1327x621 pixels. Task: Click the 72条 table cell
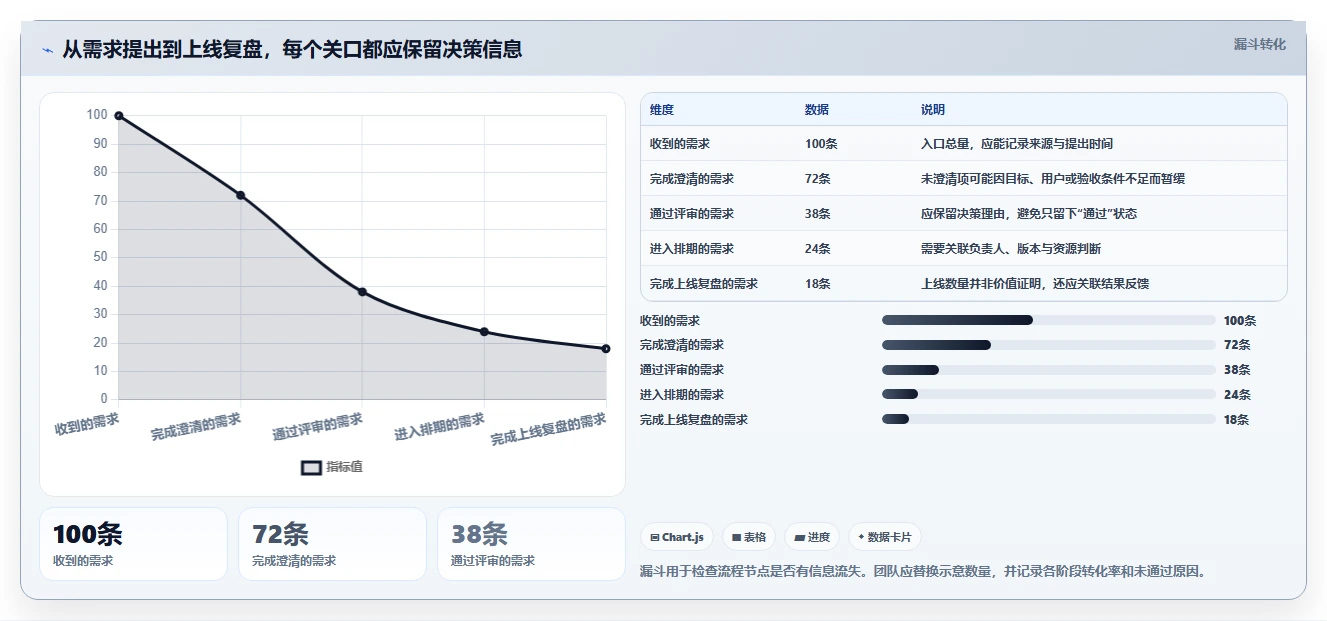[x=818, y=179]
